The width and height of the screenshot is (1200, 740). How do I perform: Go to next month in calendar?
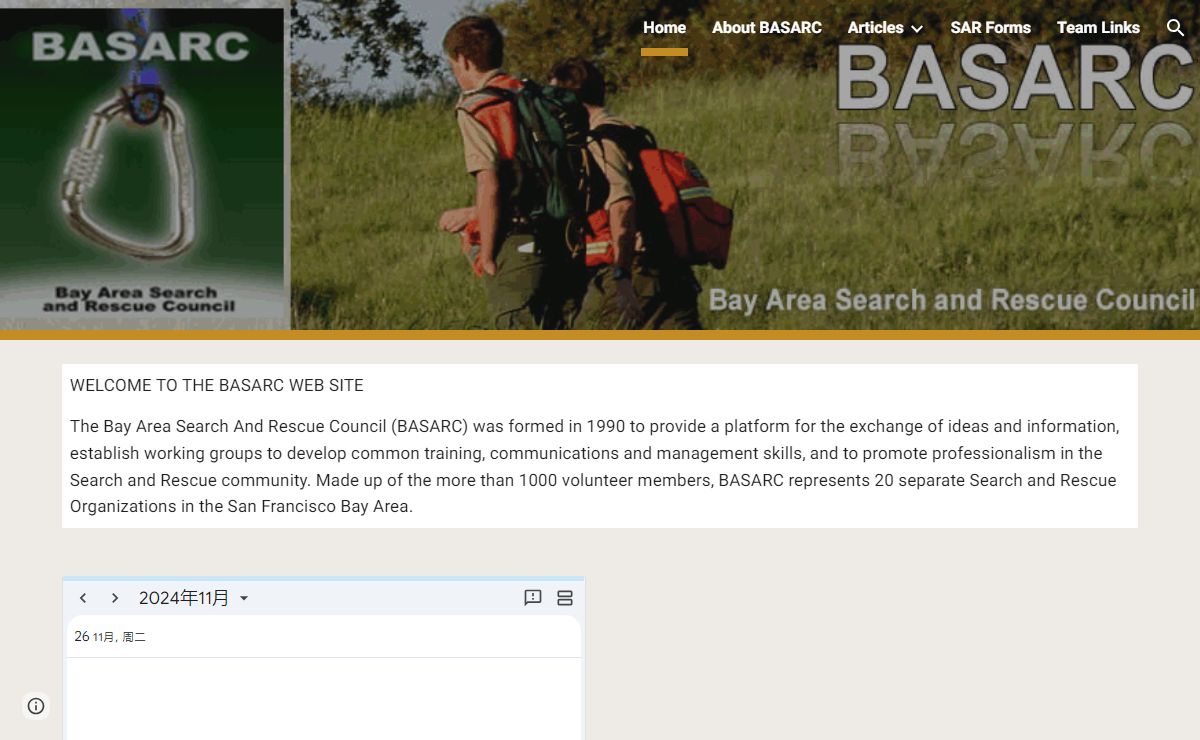[x=115, y=598]
